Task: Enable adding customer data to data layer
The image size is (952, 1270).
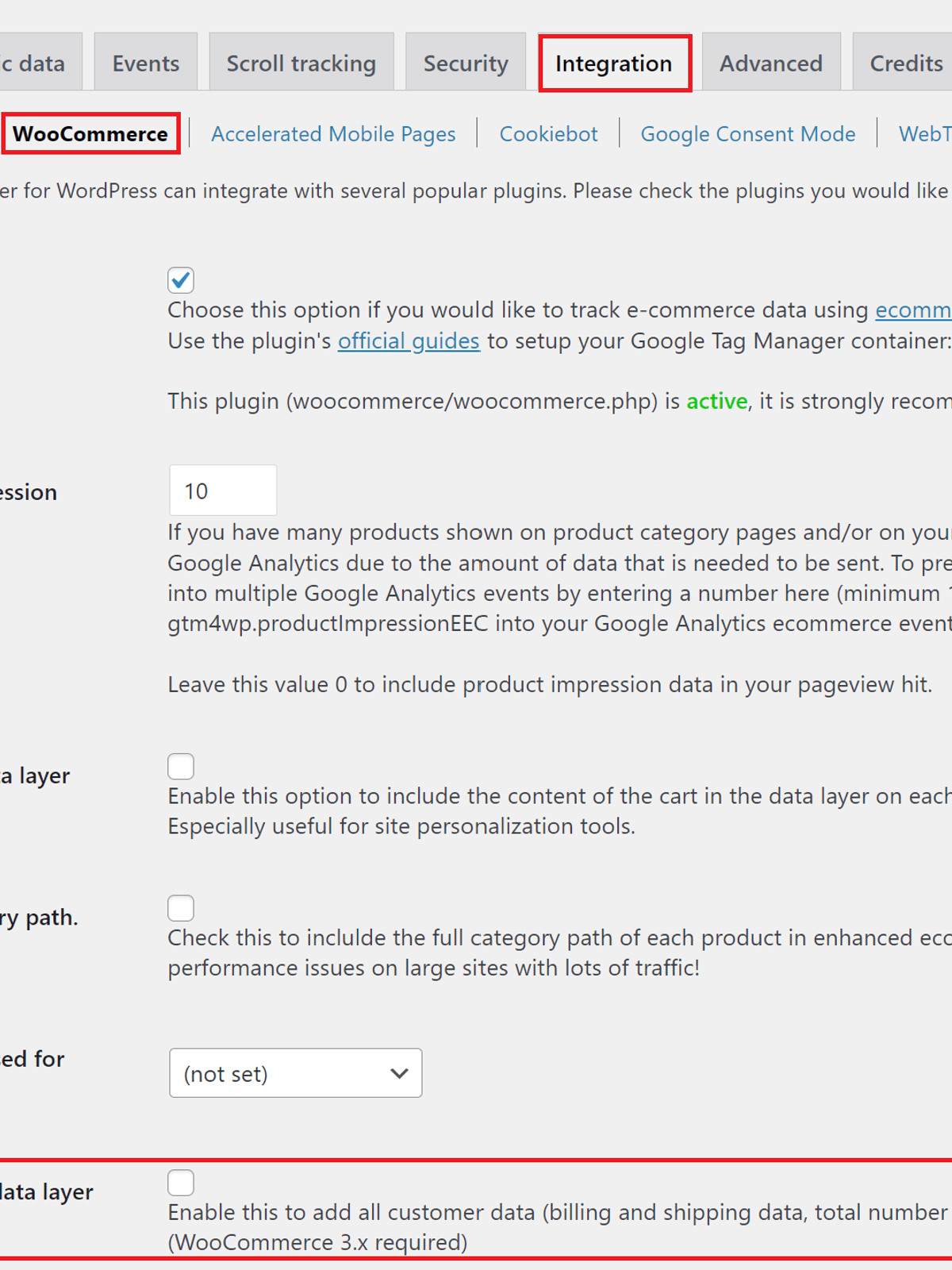Action: (x=181, y=1183)
